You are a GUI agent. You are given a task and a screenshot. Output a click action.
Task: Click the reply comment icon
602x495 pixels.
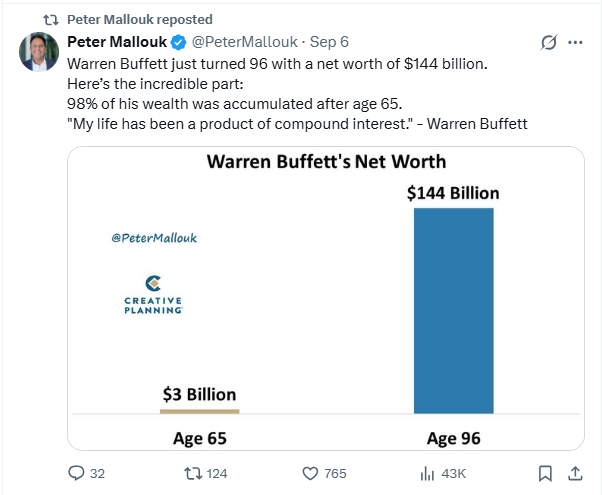tap(76, 473)
